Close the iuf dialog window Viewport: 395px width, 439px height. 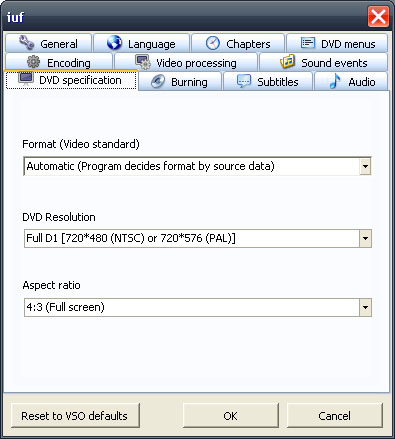[x=378, y=16]
